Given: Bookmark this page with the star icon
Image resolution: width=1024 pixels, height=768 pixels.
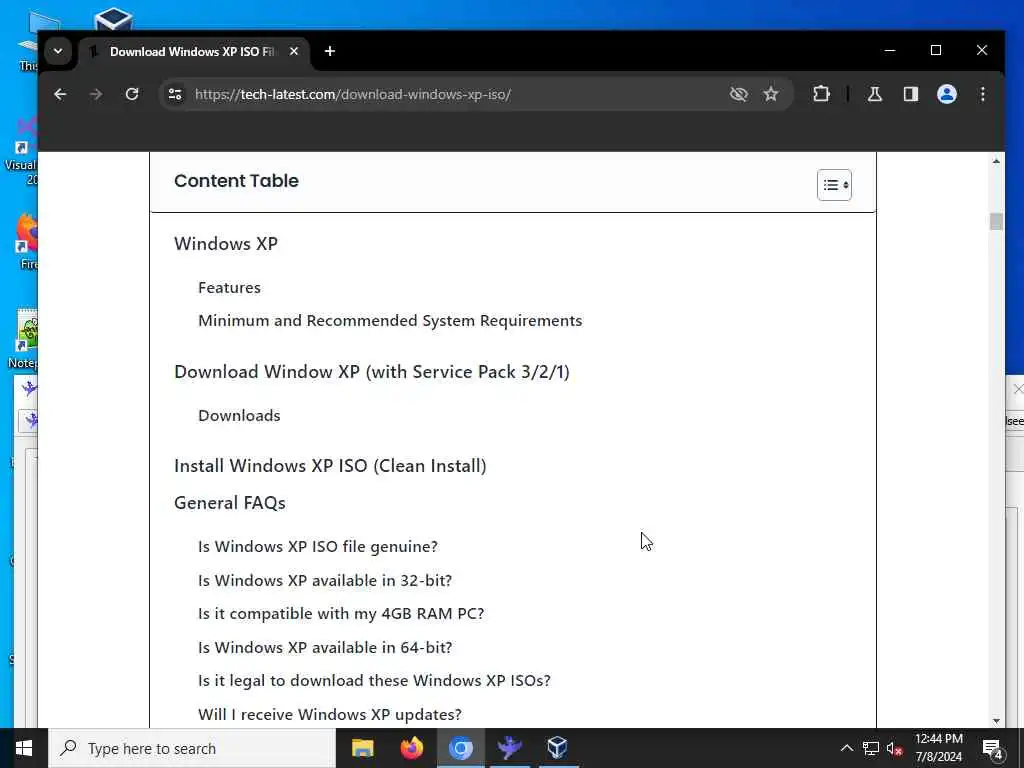Looking at the screenshot, I should (771, 94).
